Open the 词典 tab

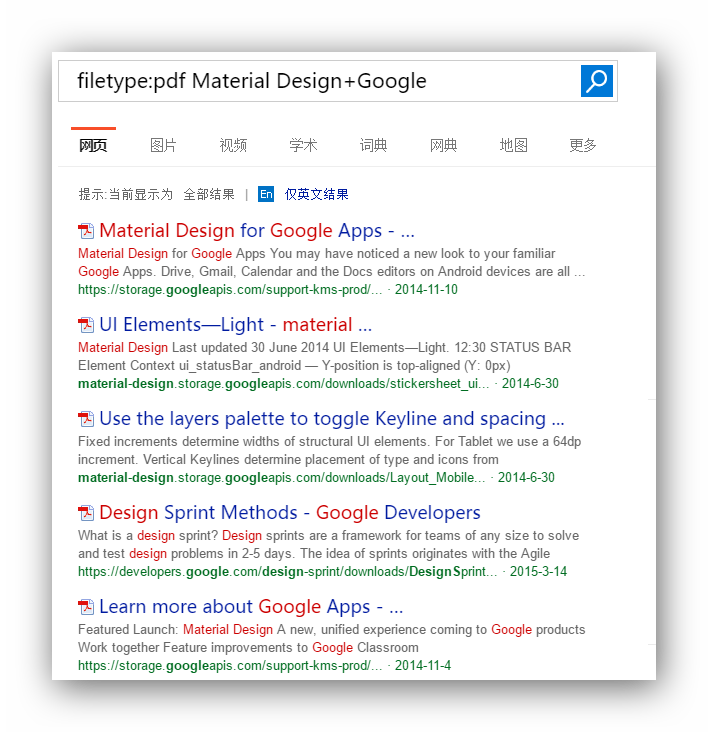click(x=373, y=145)
